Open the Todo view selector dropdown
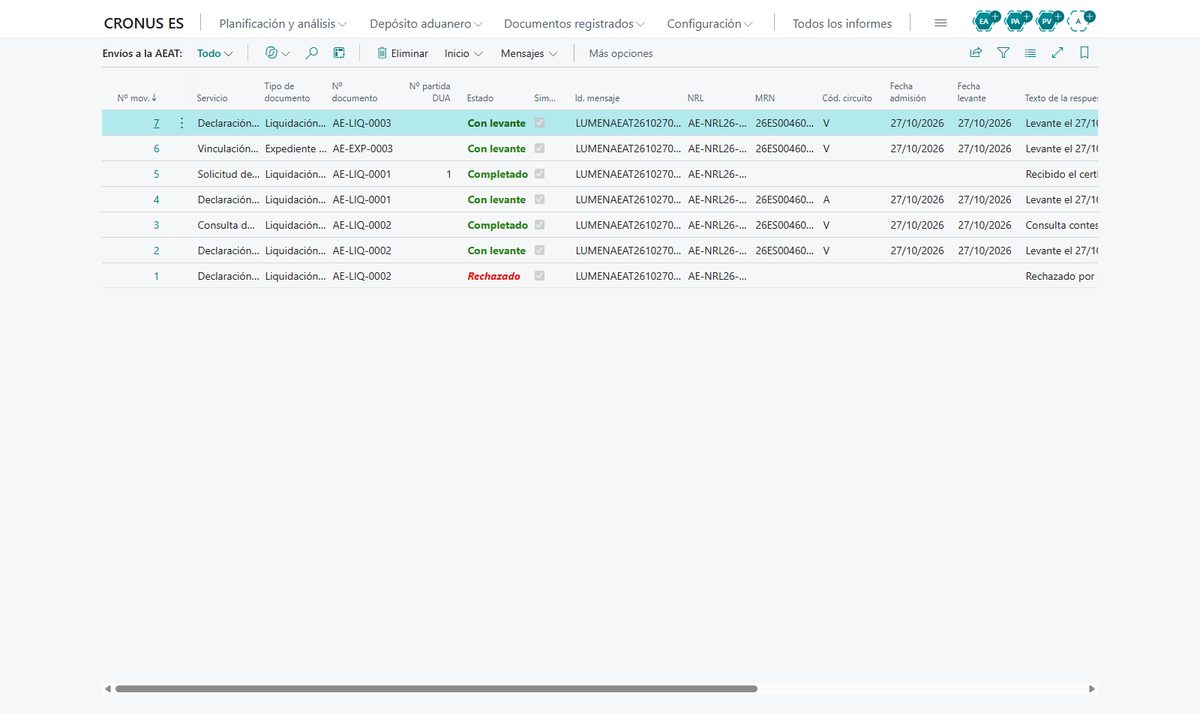 (x=215, y=53)
